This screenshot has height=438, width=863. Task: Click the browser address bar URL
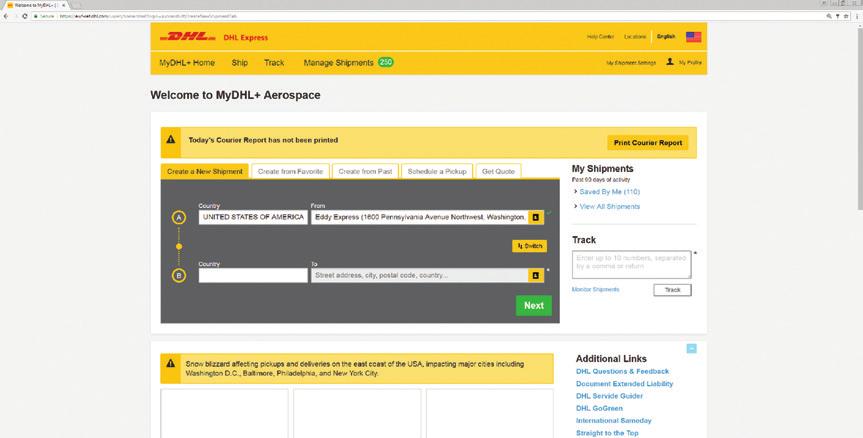[x=149, y=17]
